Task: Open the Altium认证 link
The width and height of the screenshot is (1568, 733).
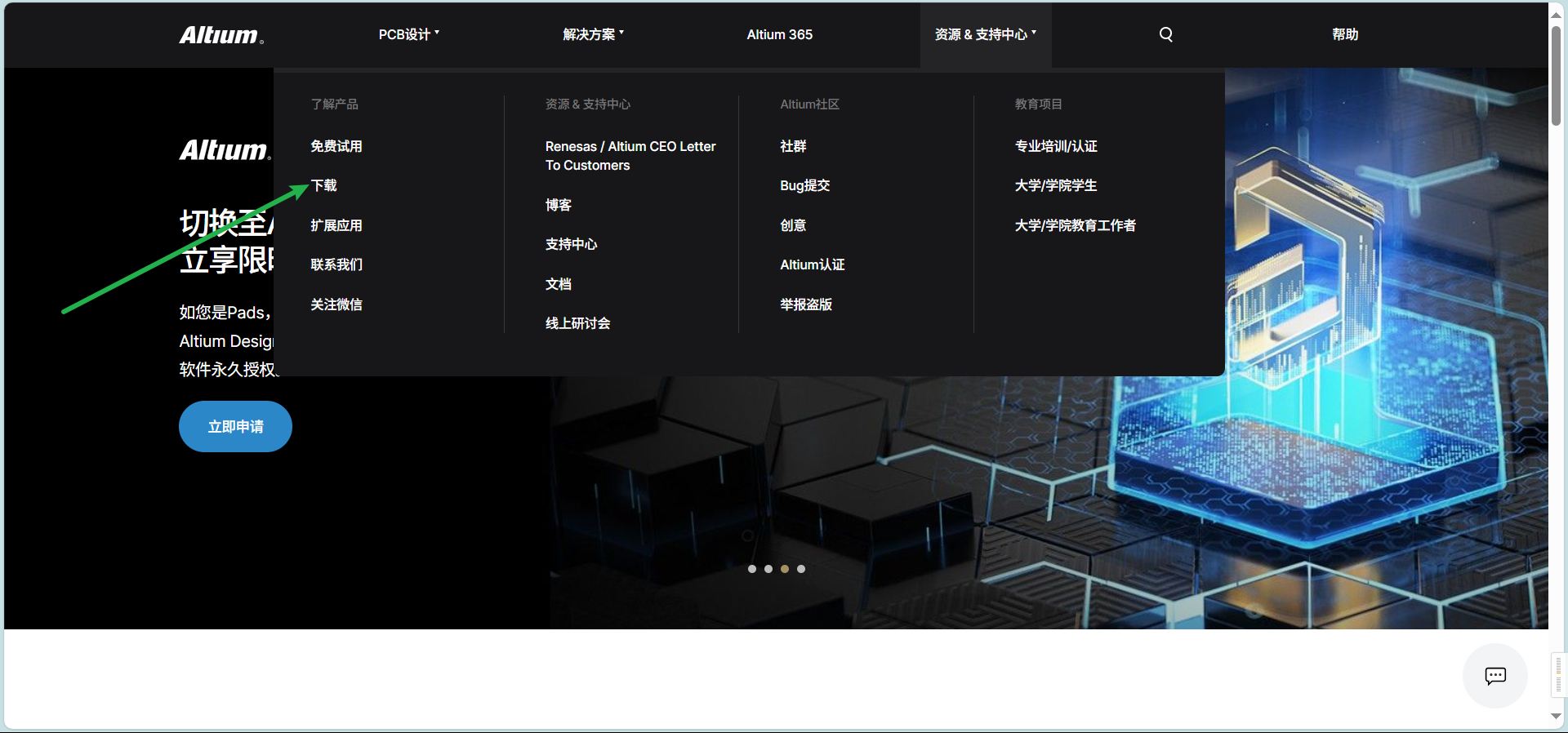Action: 813,264
